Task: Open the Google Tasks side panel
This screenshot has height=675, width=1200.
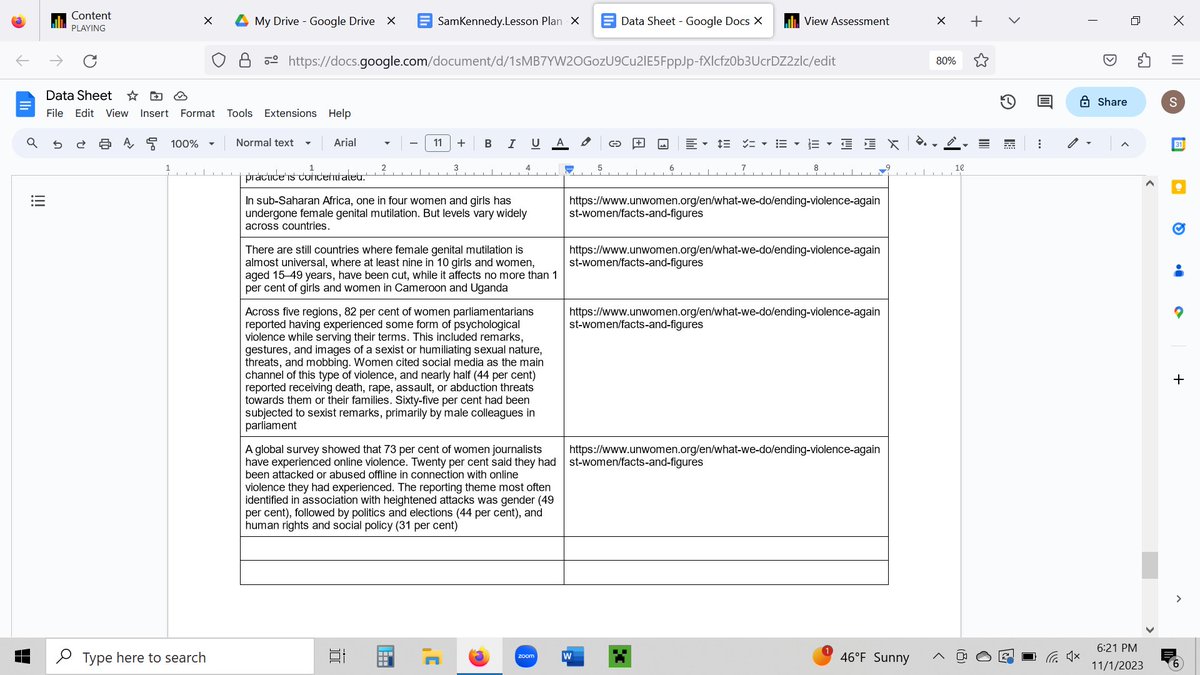Action: click(1178, 229)
